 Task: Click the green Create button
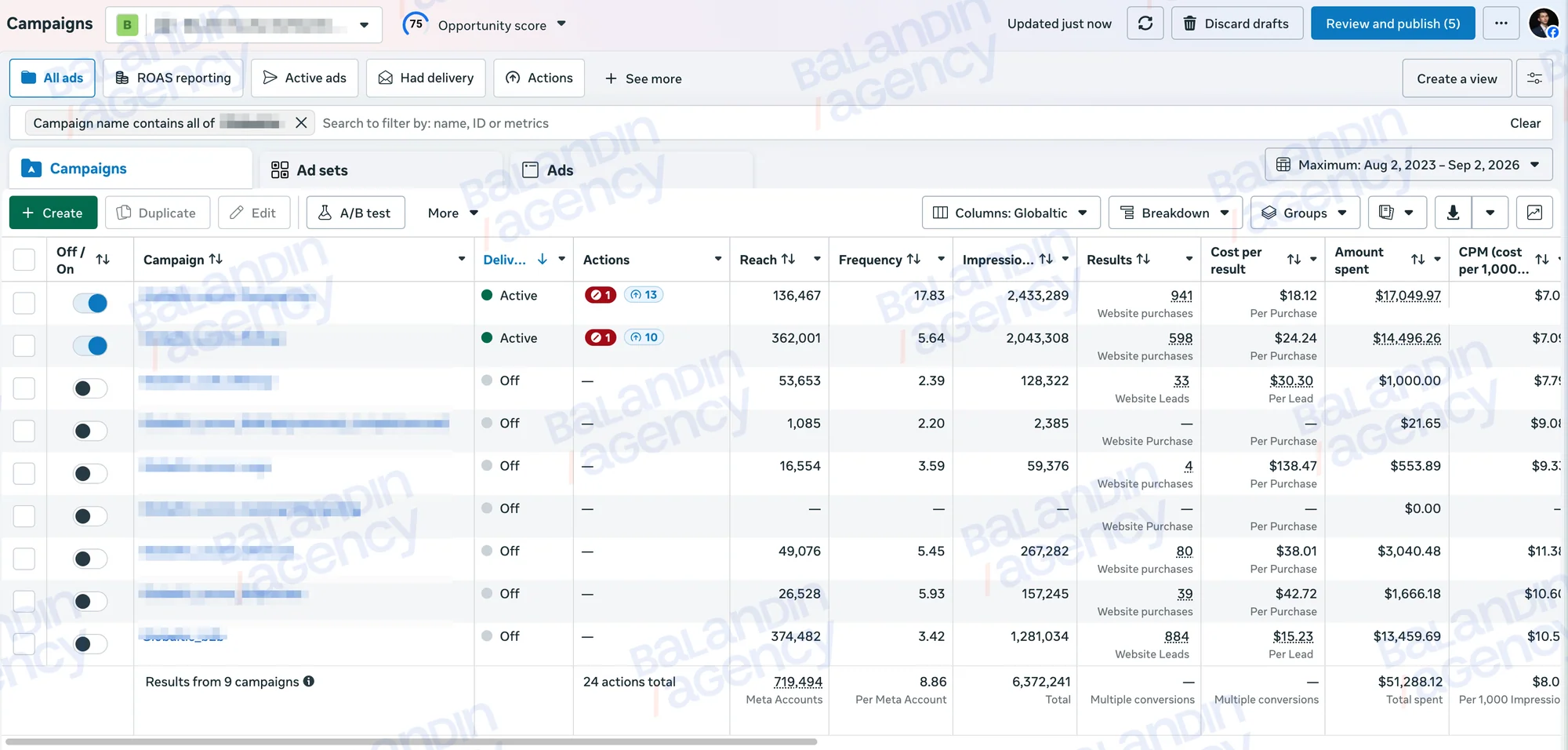click(53, 213)
